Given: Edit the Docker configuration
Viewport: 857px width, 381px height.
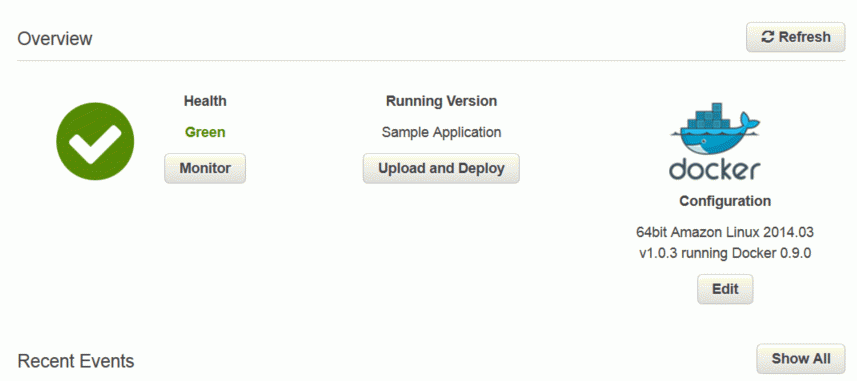Looking at the screenshot, I should coord(725,289).
